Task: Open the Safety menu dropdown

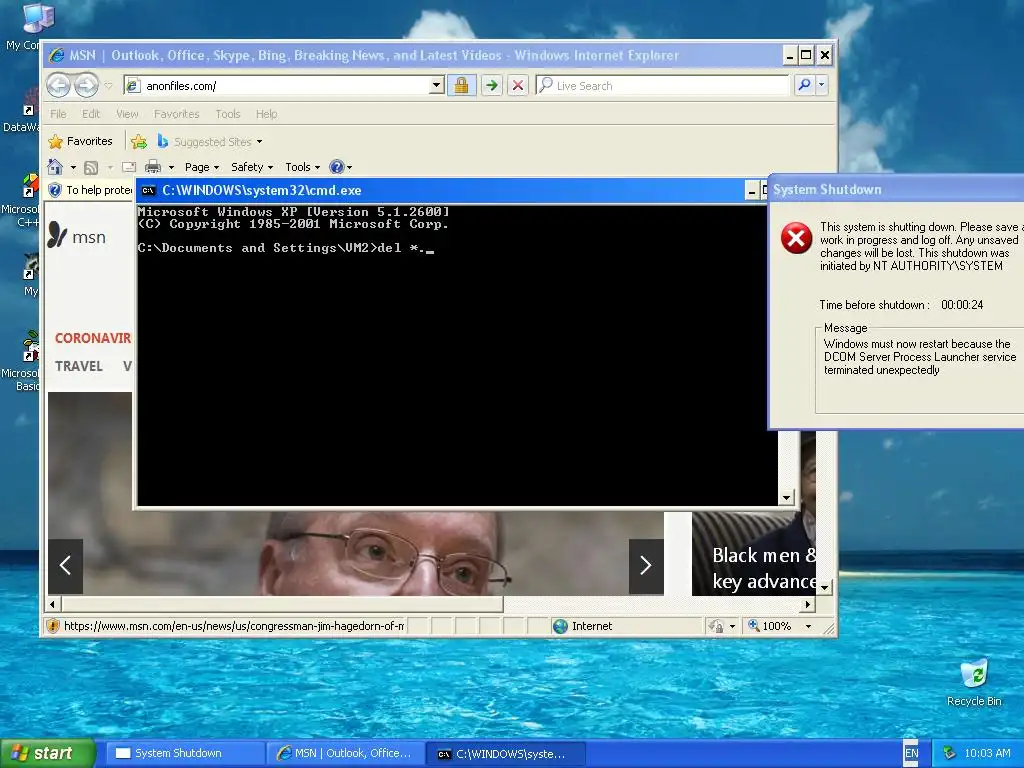Action: (252, 167)
